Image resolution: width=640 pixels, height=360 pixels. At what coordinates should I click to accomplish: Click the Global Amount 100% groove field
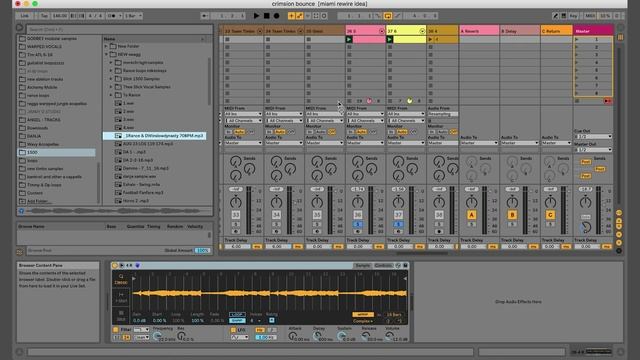click(x=202, y=250)
